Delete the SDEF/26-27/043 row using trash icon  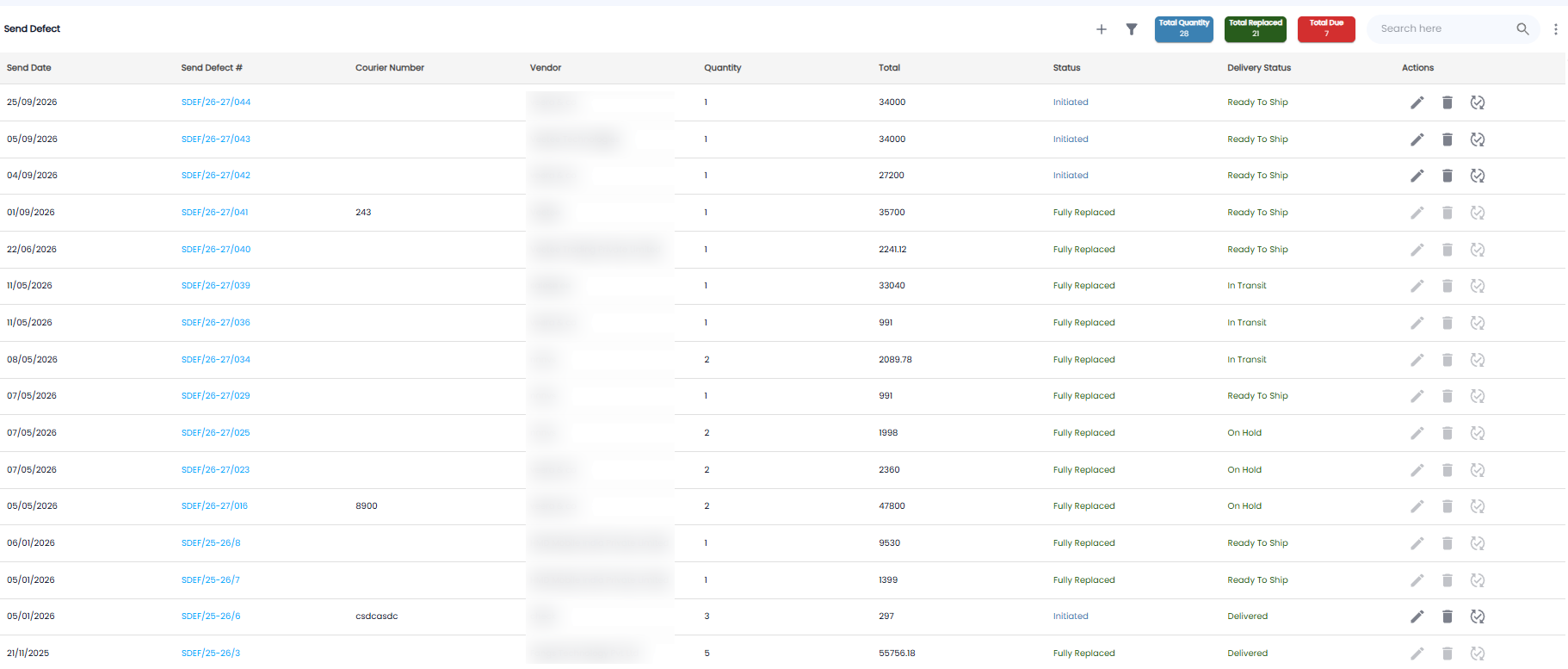[x=1448, y=139]
